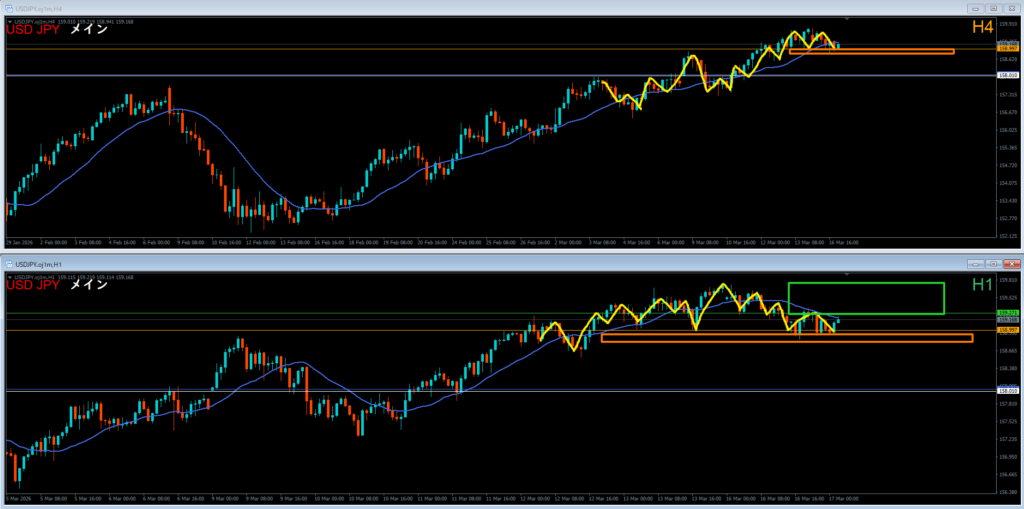The width and height of the screenshot is (1024, 509).
Task: Maximize the USDJPY H4 chart window
Action: pyautogui.click(x=993, y=9)
